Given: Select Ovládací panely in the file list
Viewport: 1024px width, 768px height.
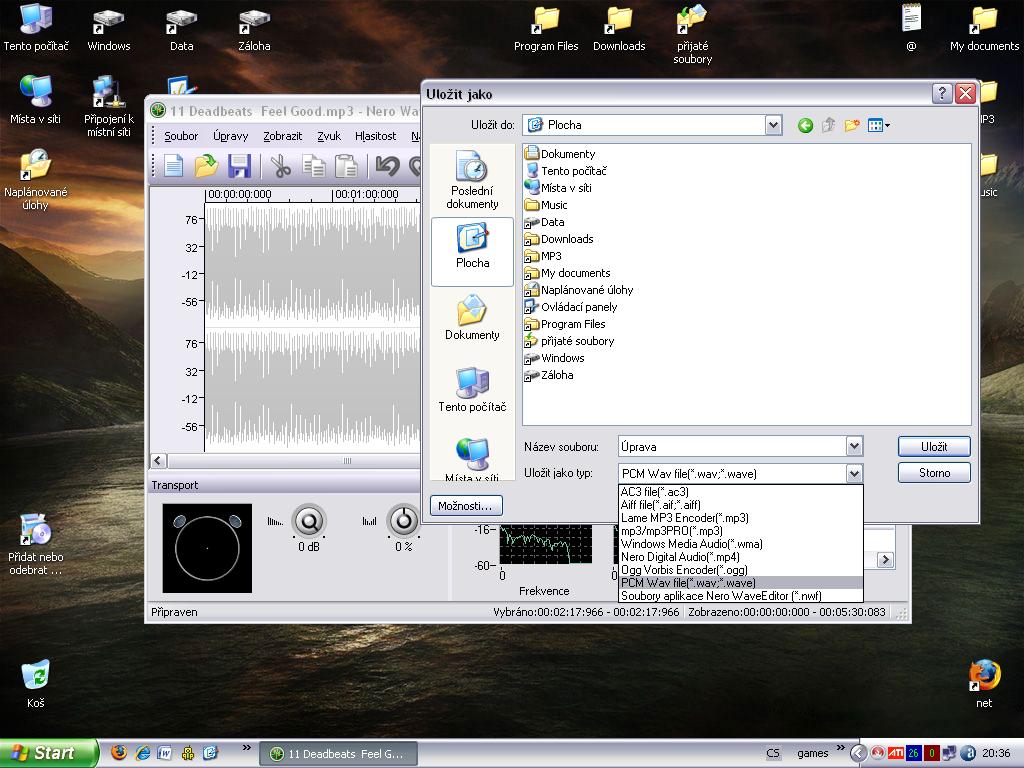Looking at the screenshot, I should [571, 307].
